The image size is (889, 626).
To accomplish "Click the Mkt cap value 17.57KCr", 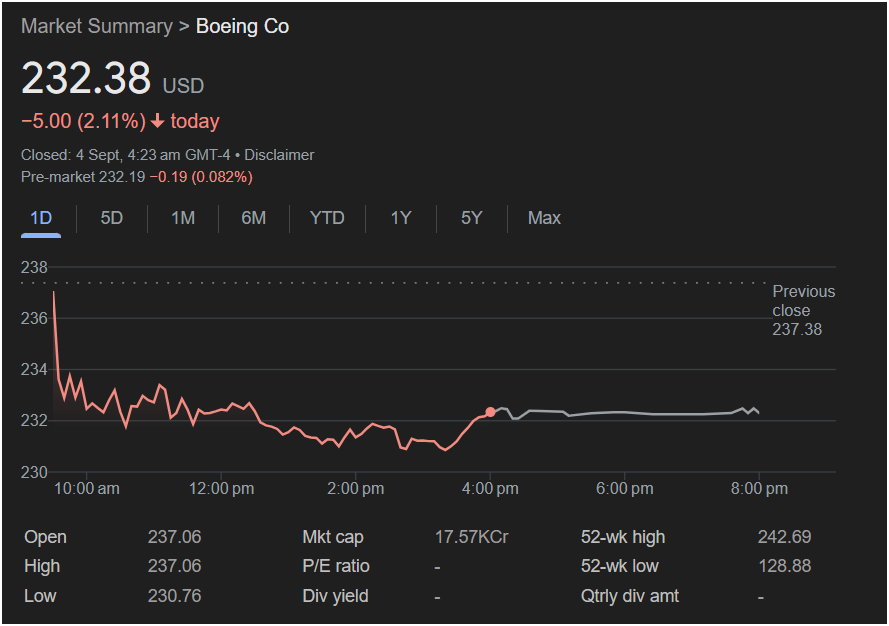I will point(472,537).
